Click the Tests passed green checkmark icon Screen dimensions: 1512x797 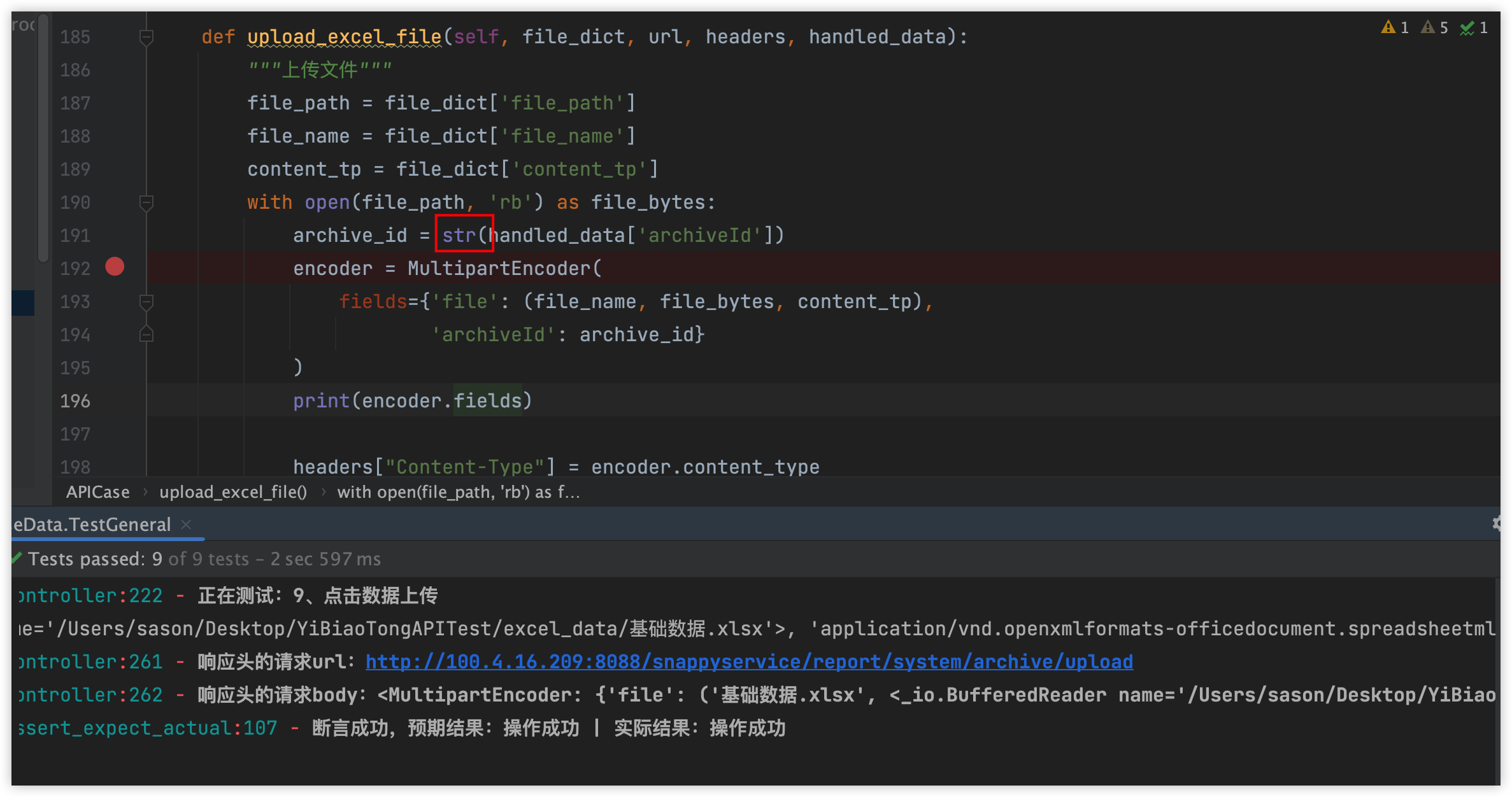17,558
